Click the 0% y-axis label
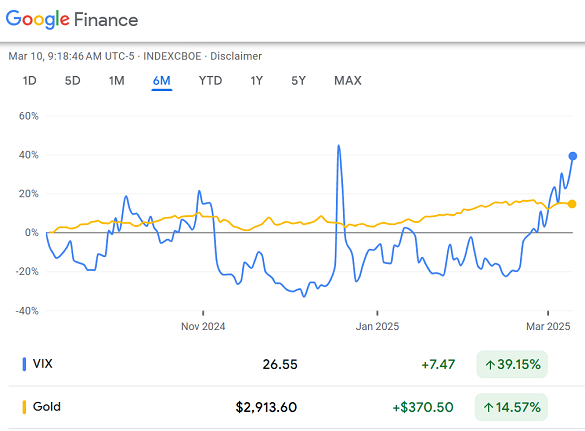The width and height of the screenshot is (585, 431). pos(32,232)
